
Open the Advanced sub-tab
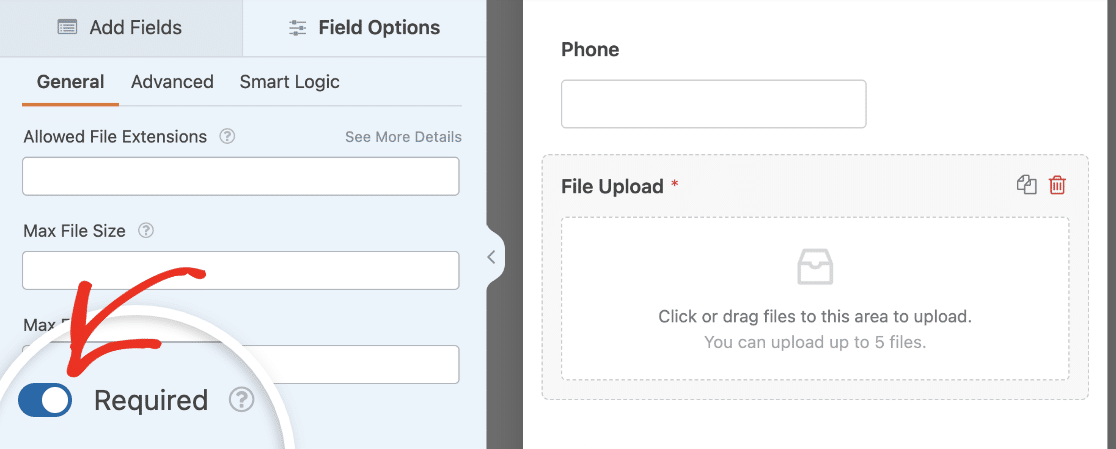tap(172, 82)
